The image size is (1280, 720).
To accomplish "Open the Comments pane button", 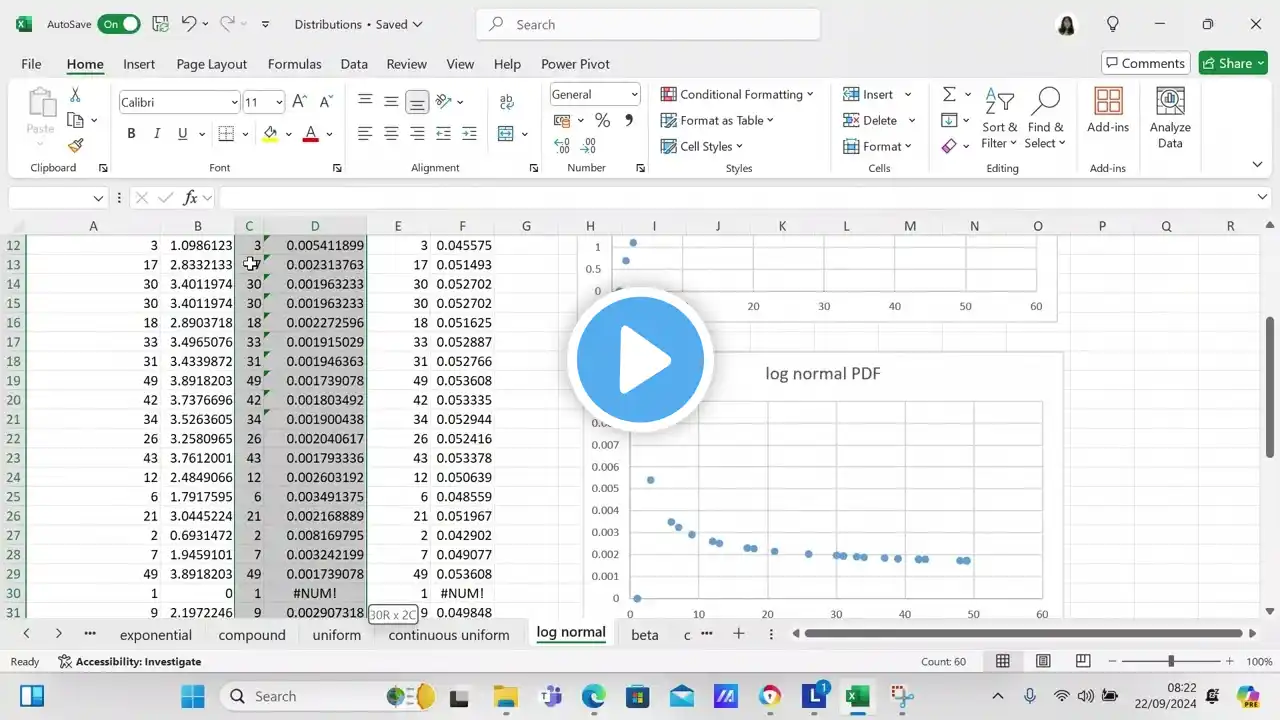I will (x=1146, y=63).
